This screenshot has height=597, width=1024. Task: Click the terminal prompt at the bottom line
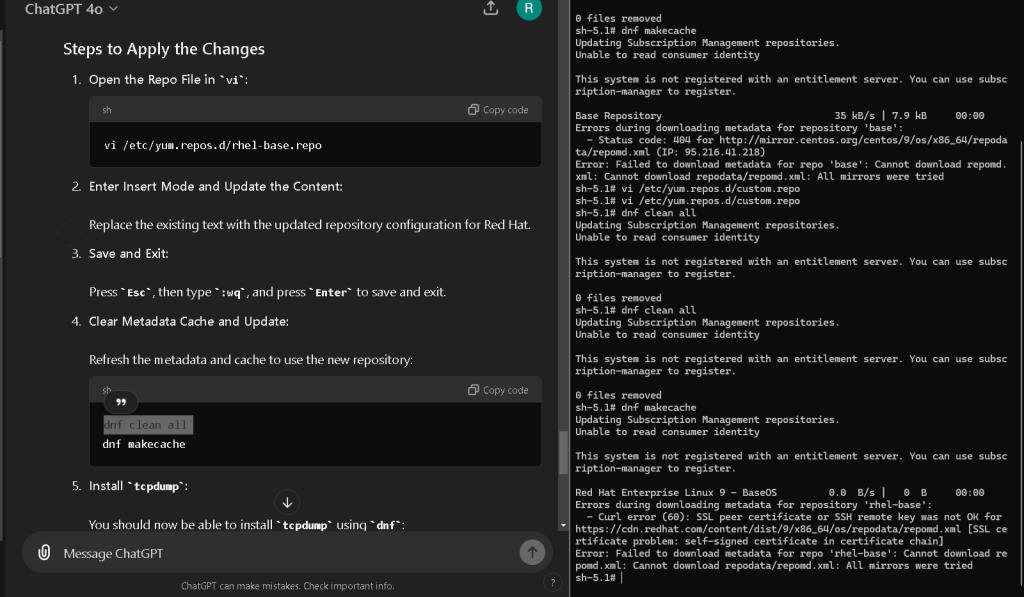click(599, 578)
